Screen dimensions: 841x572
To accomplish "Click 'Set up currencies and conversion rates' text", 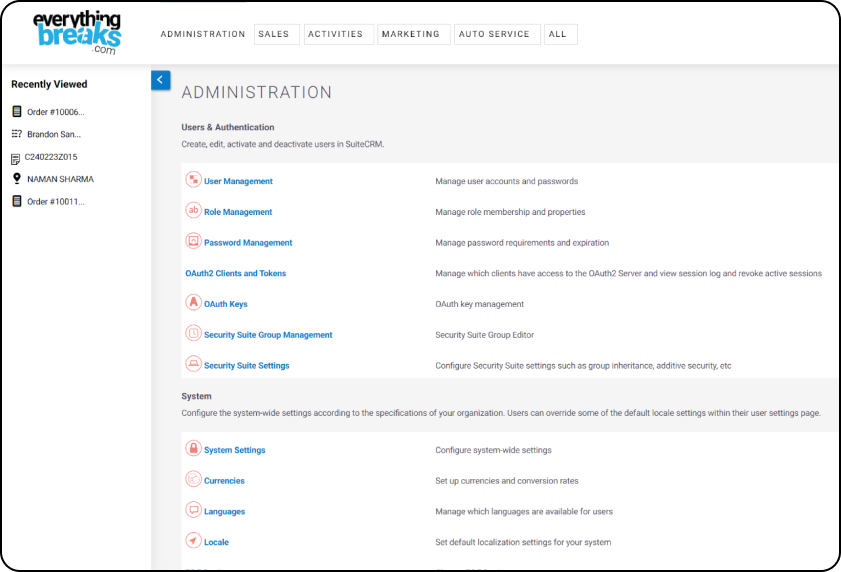I will pos(506,481).
